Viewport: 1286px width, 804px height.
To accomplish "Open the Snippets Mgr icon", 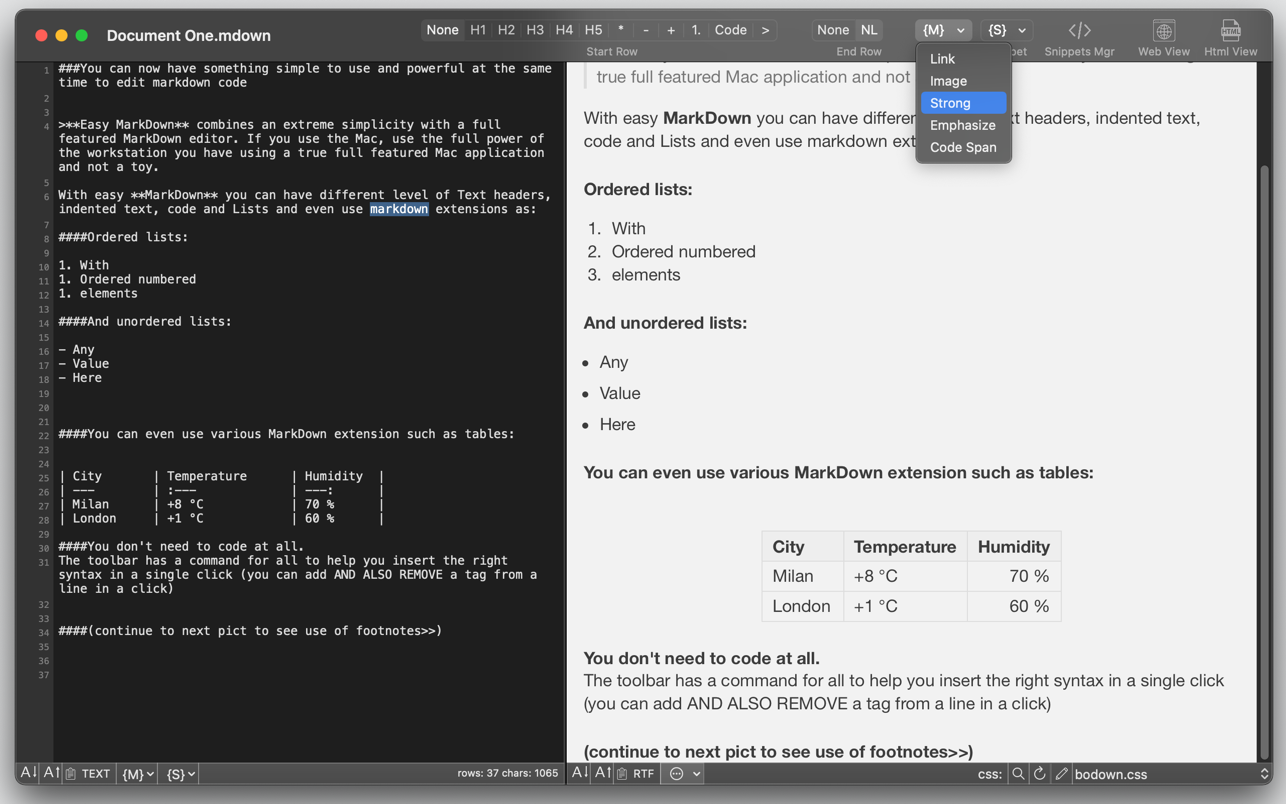I will click(1079, 31).
